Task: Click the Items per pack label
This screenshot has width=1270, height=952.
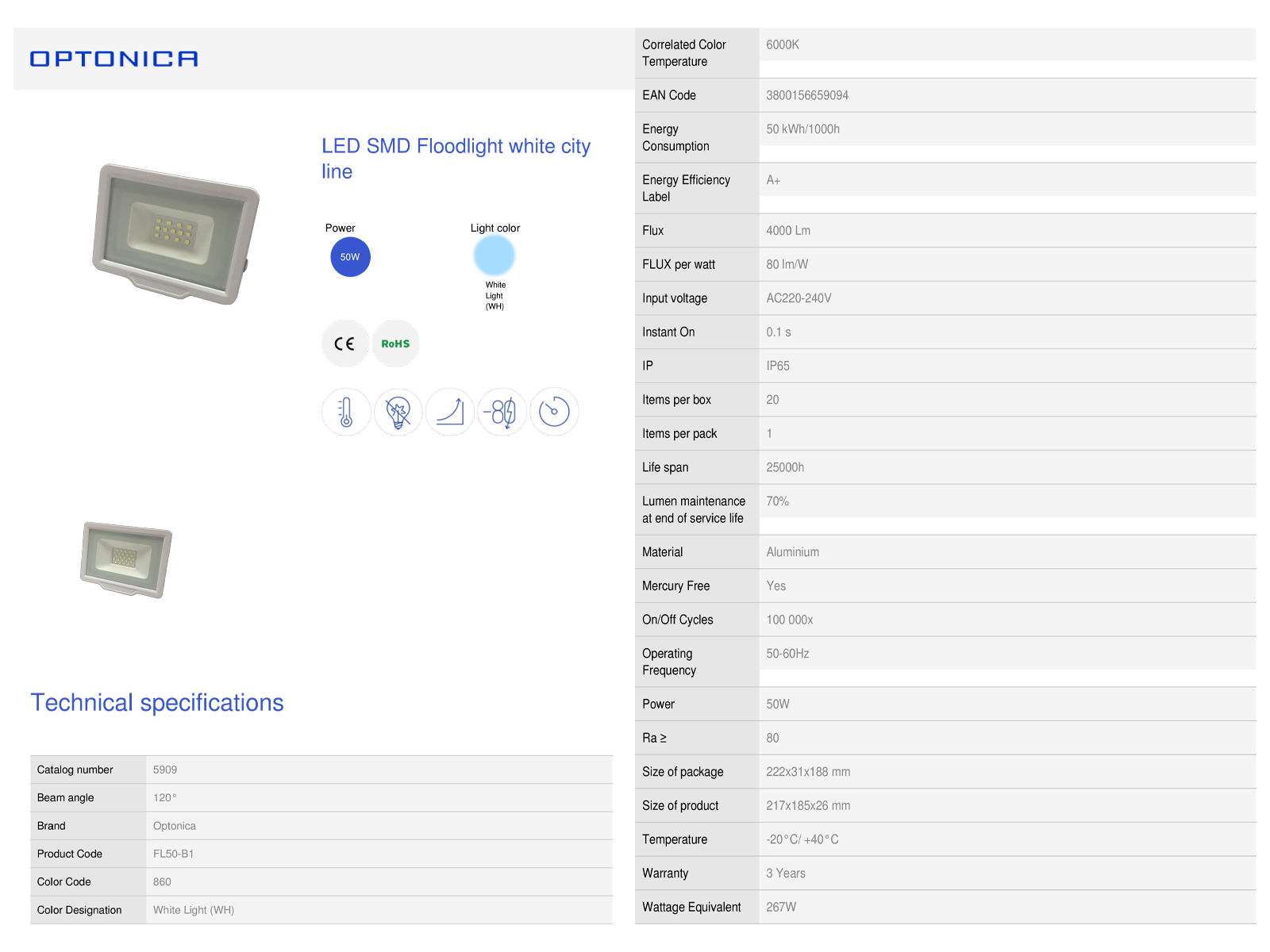Action: tap(679, 434)
